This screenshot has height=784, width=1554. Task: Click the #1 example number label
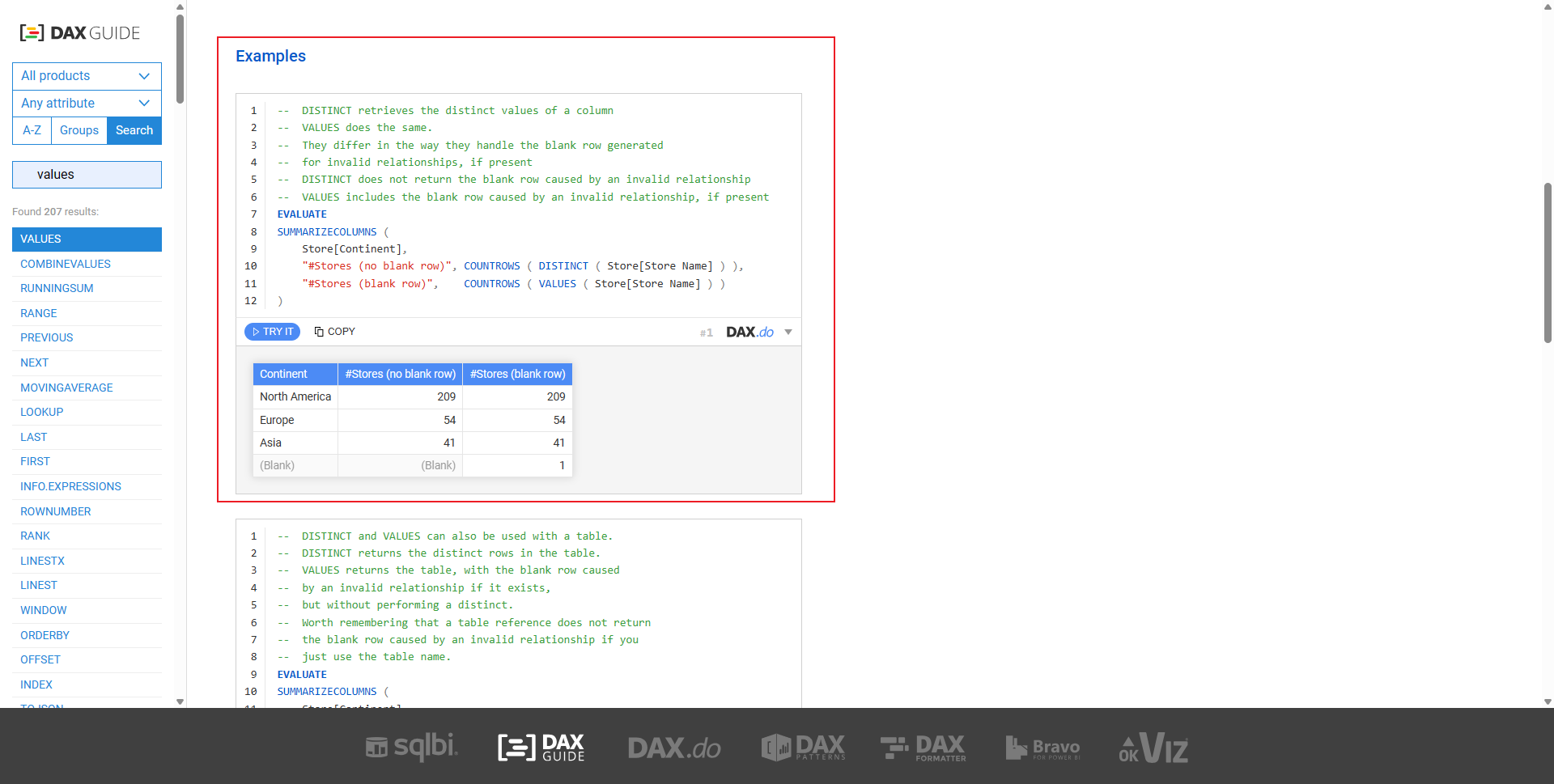pyautogui.click(x=707, y=333)
